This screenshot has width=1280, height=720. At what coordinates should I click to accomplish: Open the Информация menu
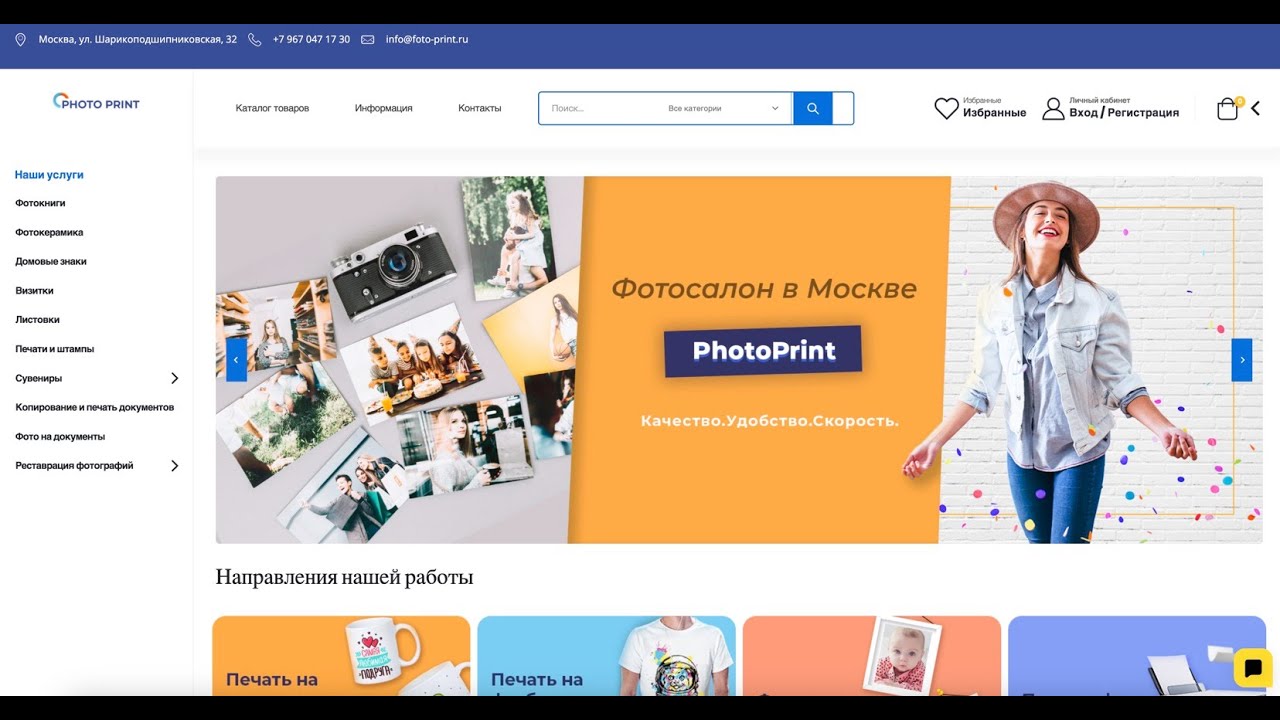pyautogui.click(x=383, y=108)
